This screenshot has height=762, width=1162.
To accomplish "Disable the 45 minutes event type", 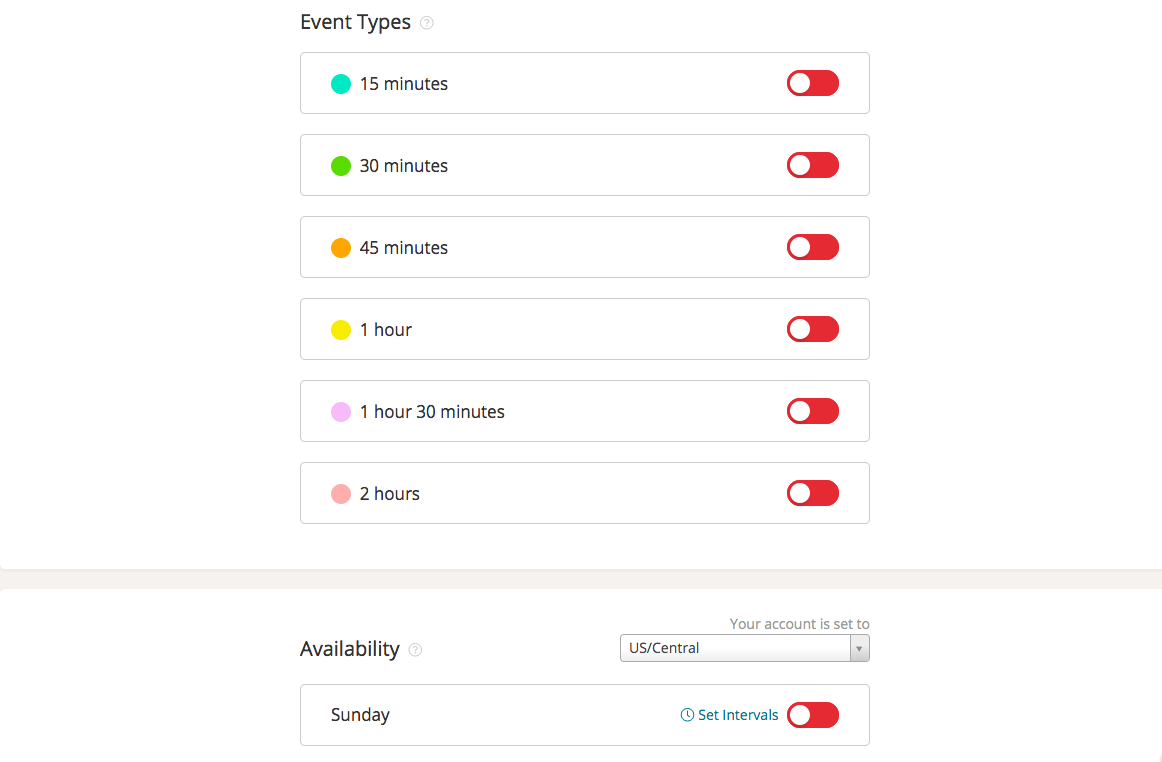I will [x=812, y=247].
